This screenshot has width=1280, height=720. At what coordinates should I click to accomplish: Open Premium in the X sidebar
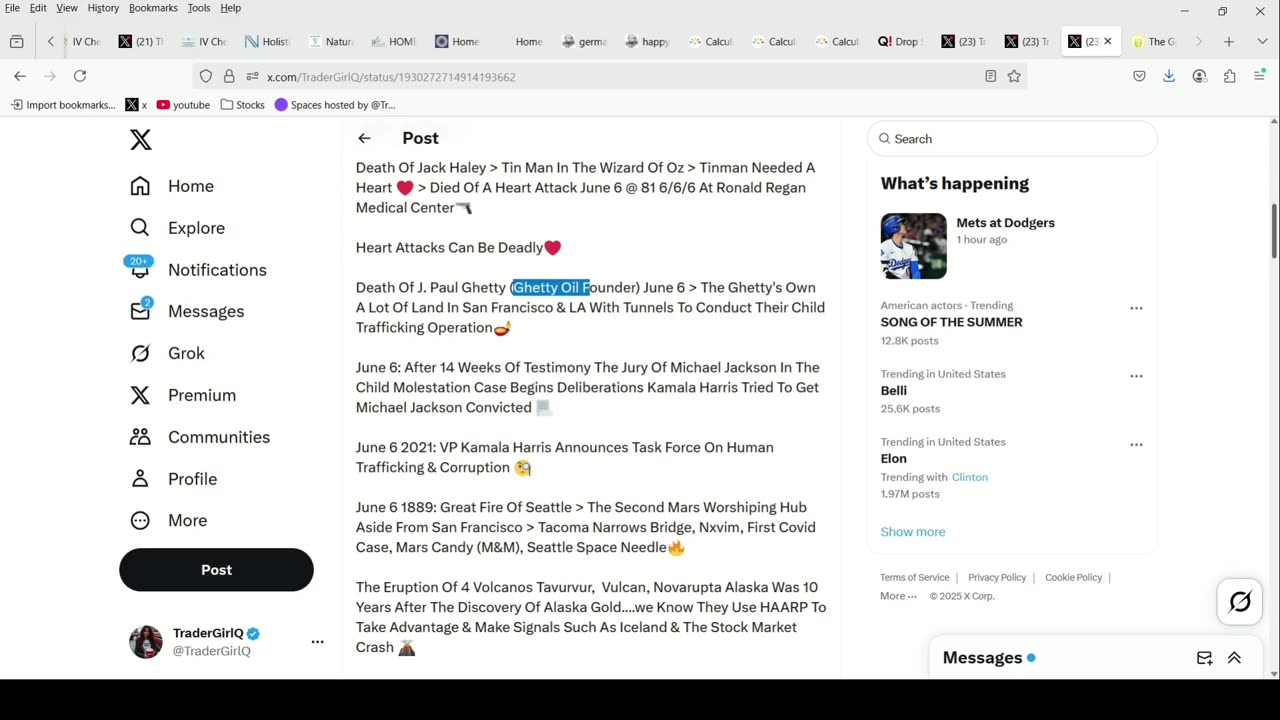[x=183, y=395]
